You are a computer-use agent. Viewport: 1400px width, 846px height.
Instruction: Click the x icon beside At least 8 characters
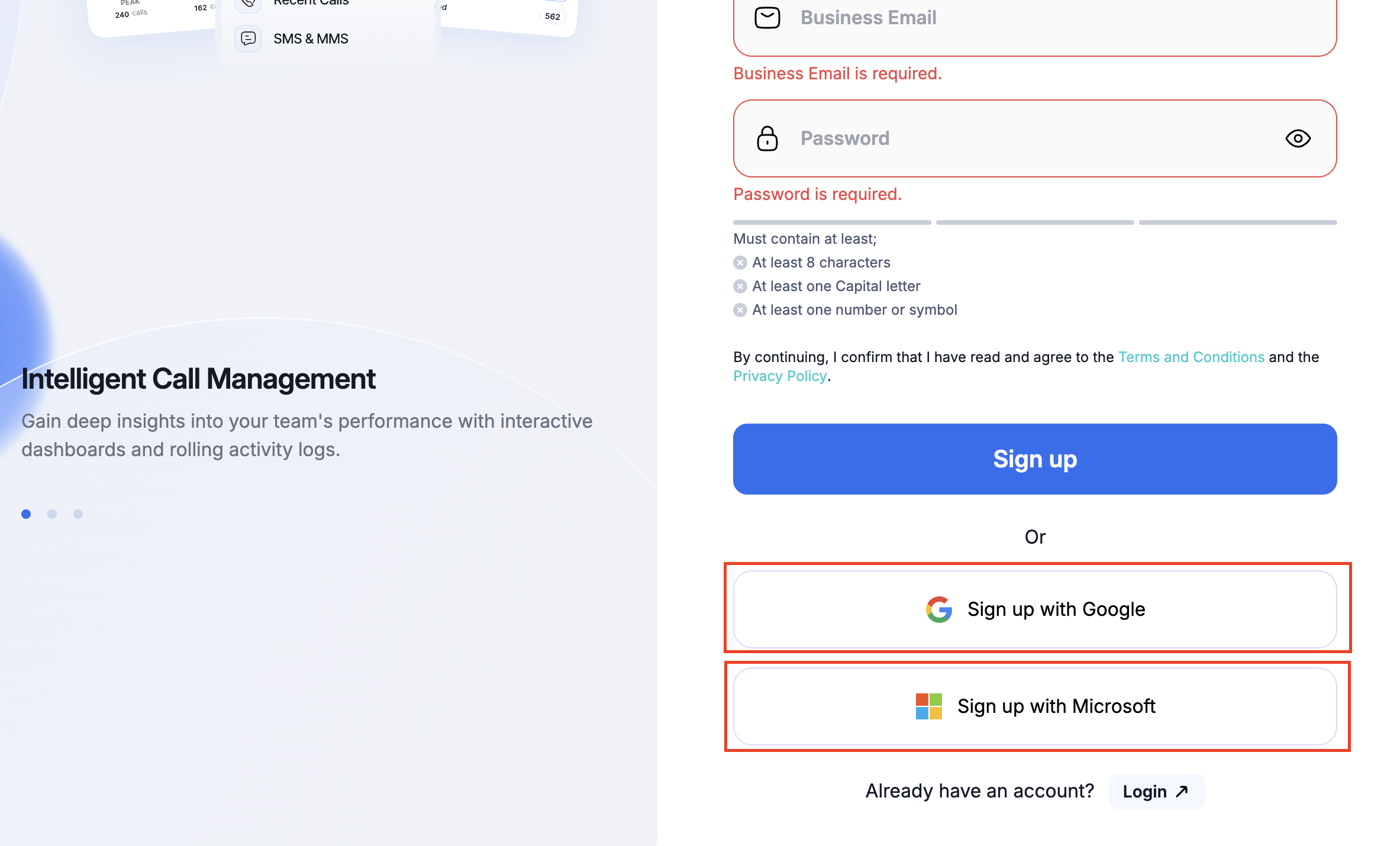pos(740,263)
